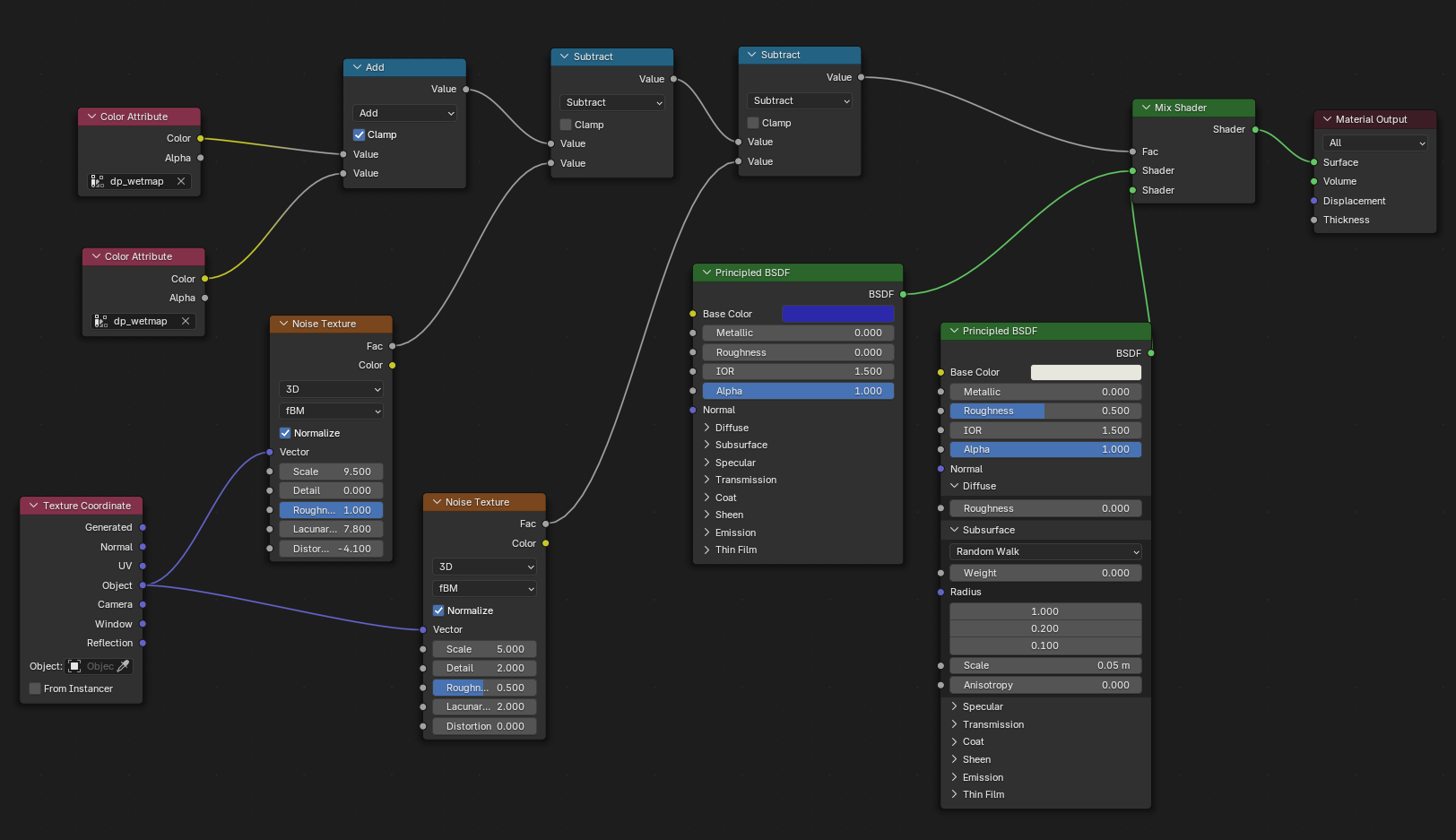Click Distortion -4.100 field
This screenshot has width=1456, height=840.
point(331,549)
